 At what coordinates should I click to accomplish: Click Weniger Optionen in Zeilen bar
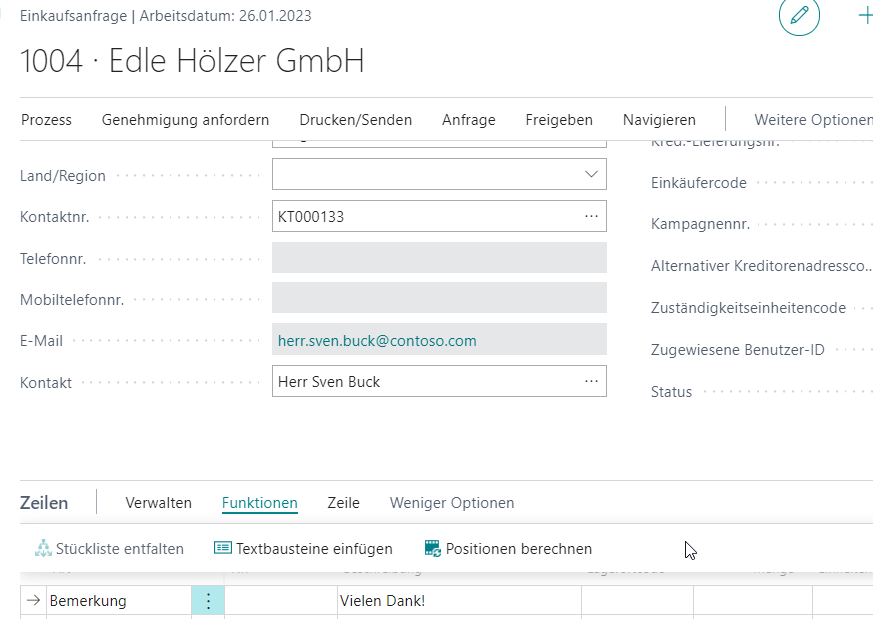tap(452, 503)
